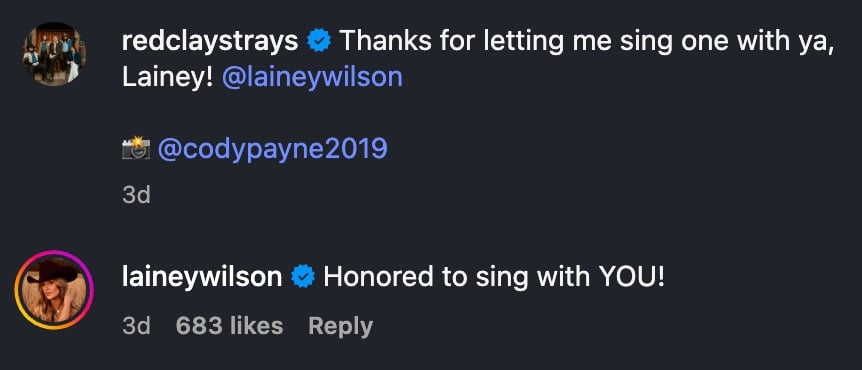Click the caption text starting "Thanks for letting"
The height and width of the screenshot is (370, 862).
tap(478, 60)
